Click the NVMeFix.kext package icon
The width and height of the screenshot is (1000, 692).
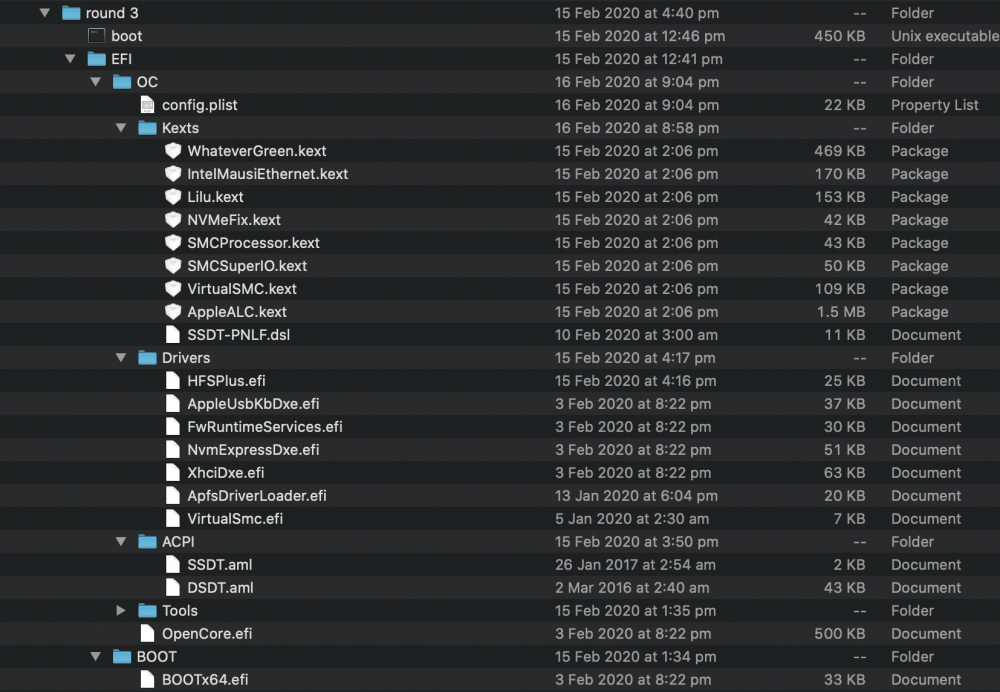[x=173, y=220]
